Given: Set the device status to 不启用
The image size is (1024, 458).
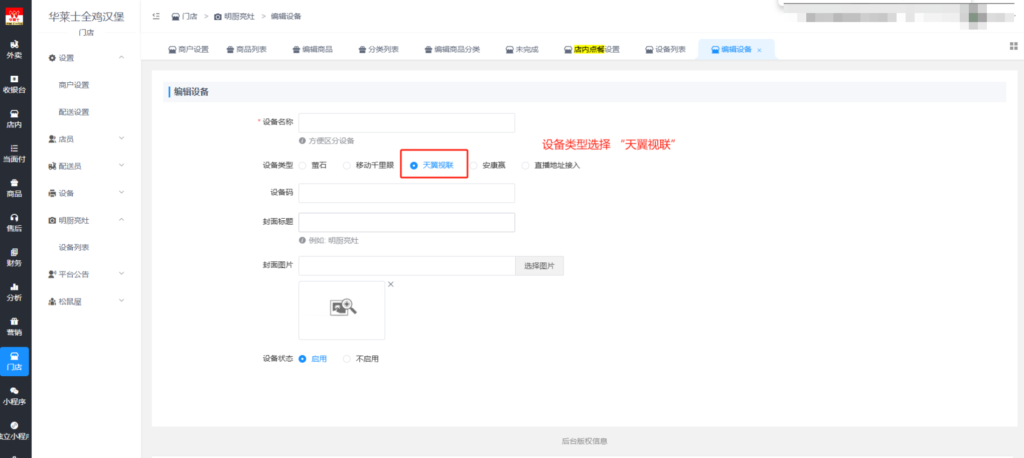Looking at the screenshot, I should 361,359.
